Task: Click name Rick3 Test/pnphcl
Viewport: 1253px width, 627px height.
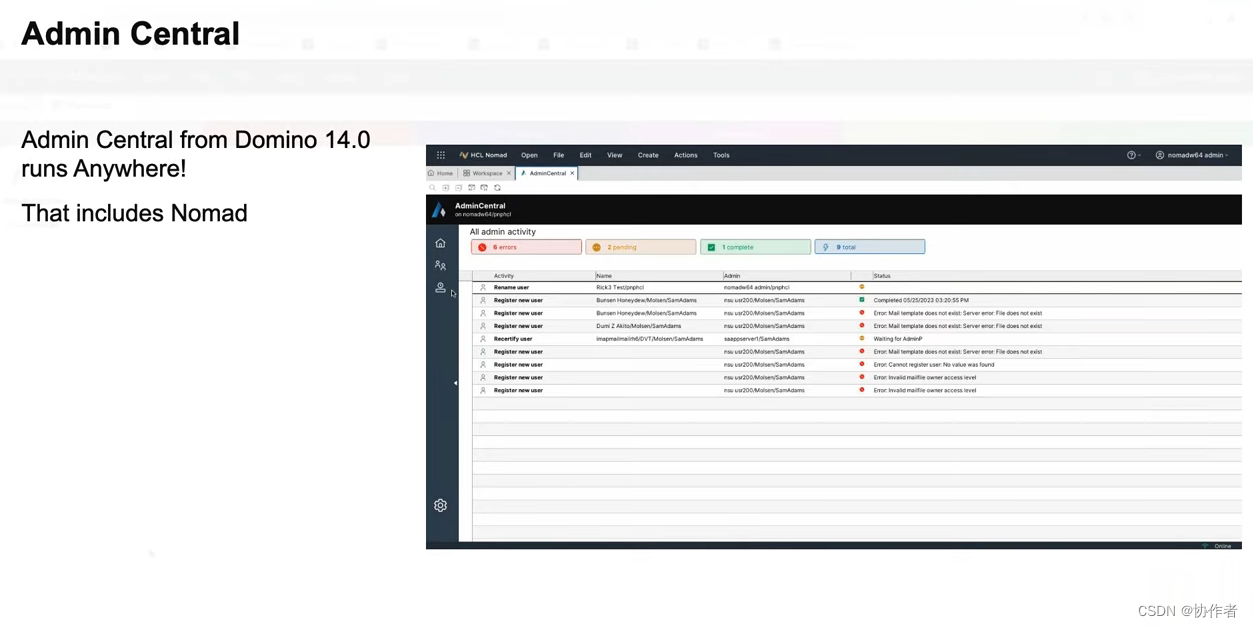Action: tap(620, 287)
